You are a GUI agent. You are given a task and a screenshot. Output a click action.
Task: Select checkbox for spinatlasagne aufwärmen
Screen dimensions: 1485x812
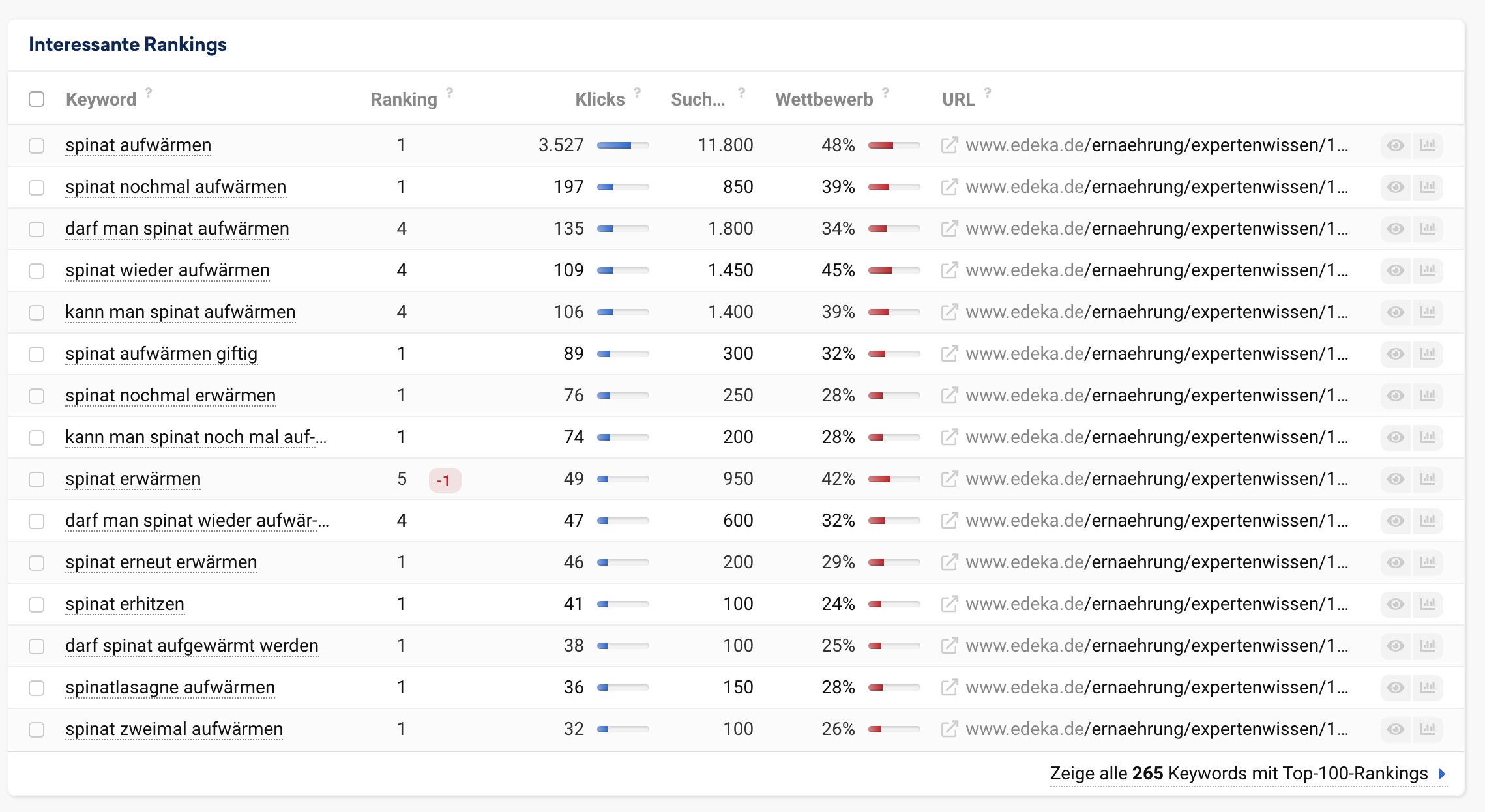(37, 688)
